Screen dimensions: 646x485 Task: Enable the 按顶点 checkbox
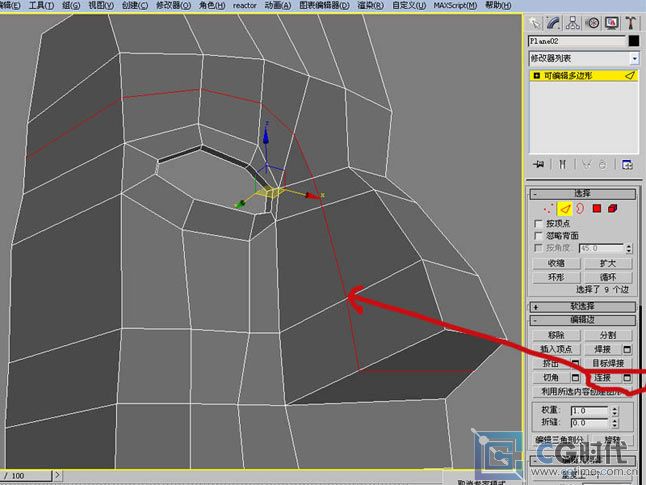click(539, 224)
